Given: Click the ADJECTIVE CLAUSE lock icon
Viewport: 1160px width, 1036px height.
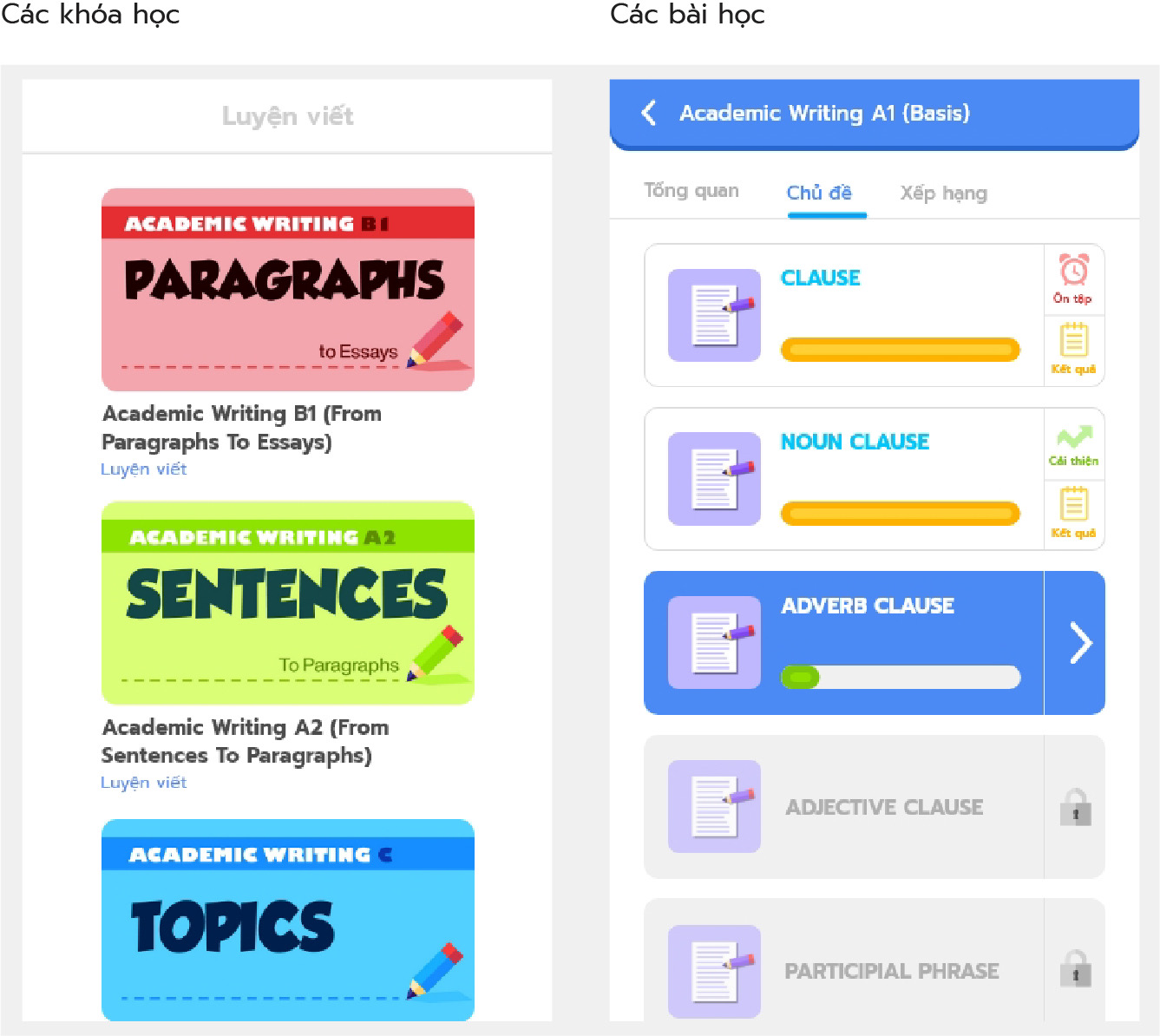Looking at the screenshot, I should (x=1075, y=807).
